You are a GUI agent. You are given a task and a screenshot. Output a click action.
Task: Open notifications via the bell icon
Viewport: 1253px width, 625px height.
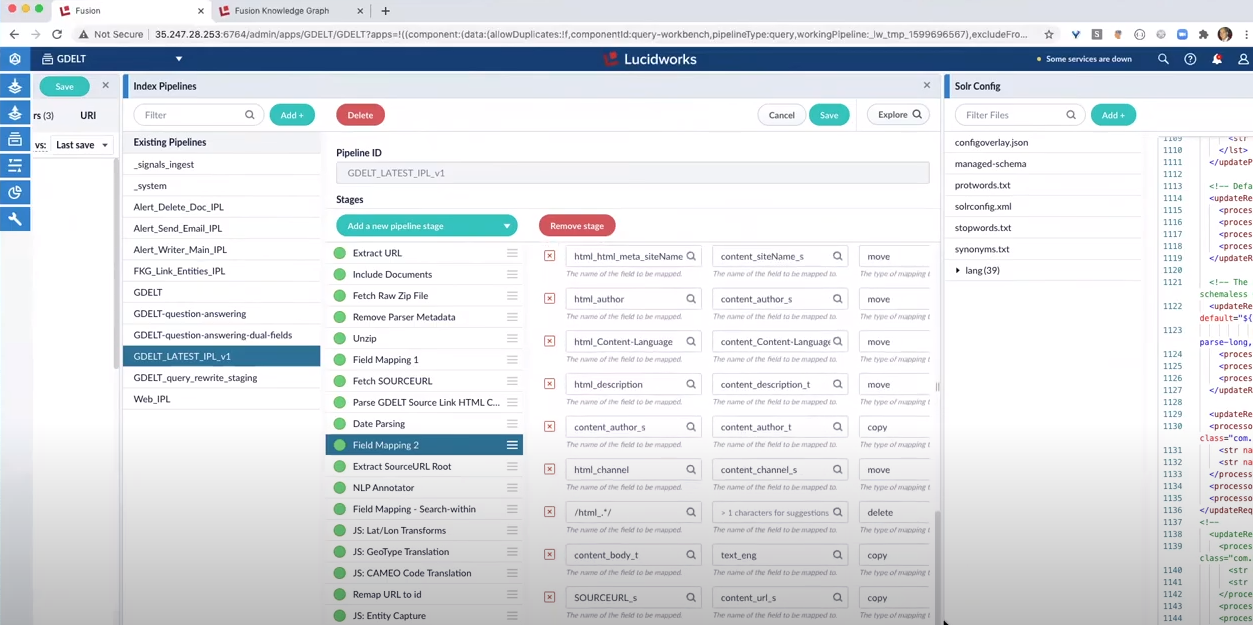1216,59
